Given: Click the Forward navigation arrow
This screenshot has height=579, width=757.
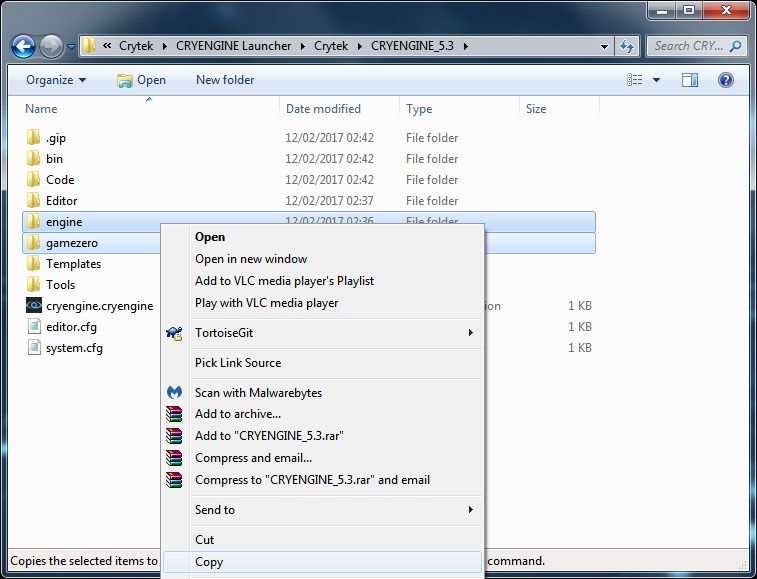Looking at the screenshot, I should 51,47.
